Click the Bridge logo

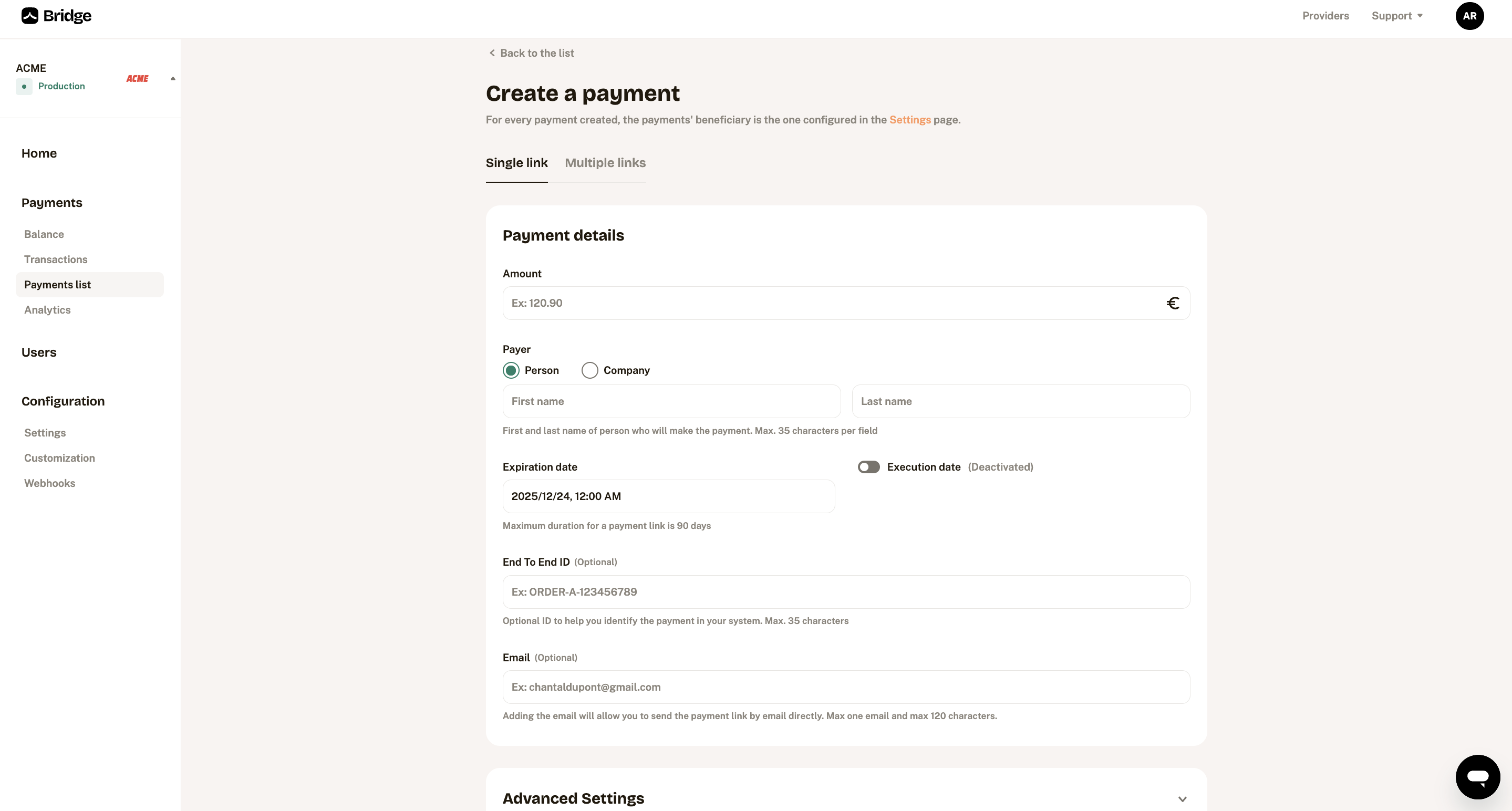(x=56, y=16)
